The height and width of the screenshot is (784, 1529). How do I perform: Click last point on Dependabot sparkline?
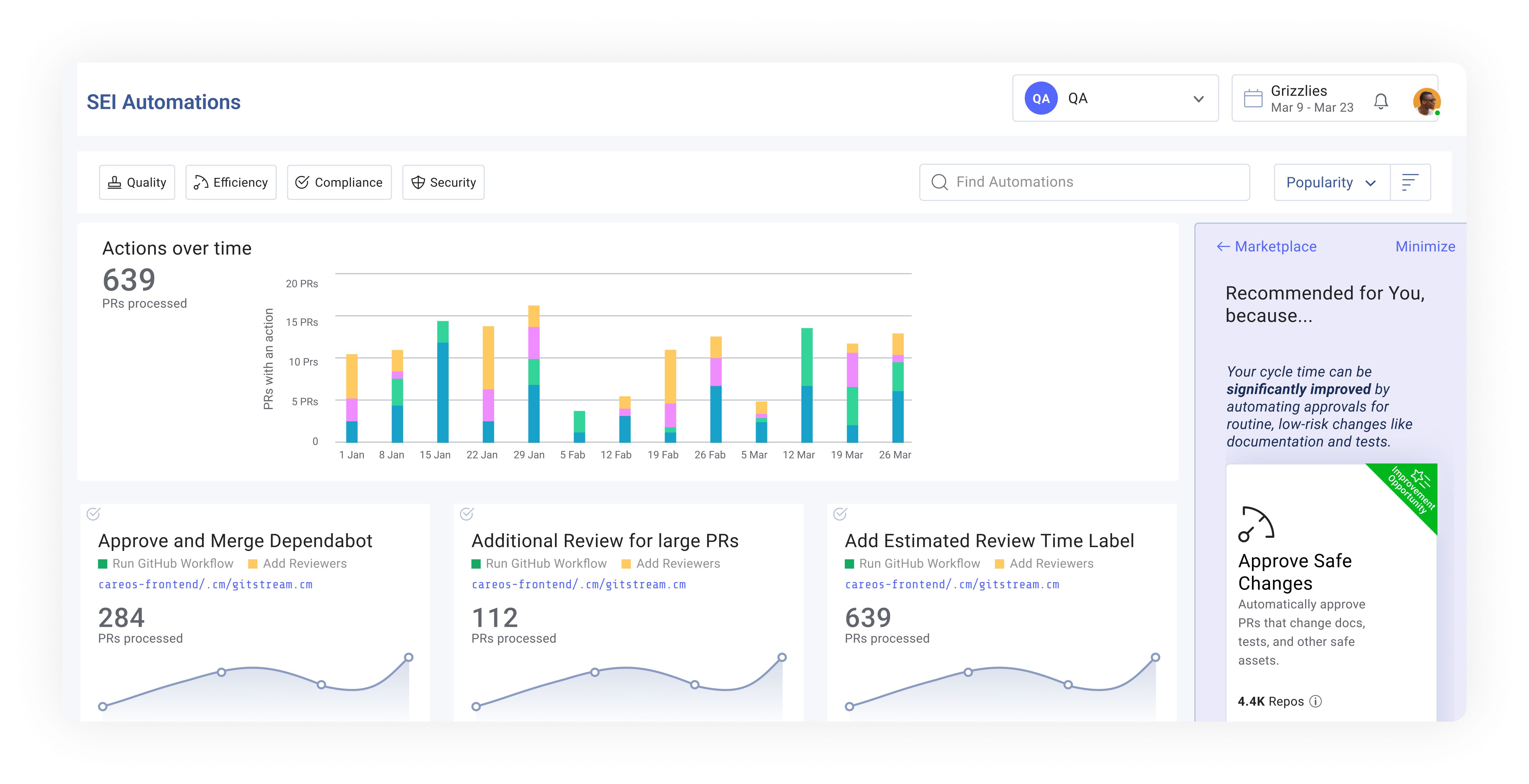point(408,658)
